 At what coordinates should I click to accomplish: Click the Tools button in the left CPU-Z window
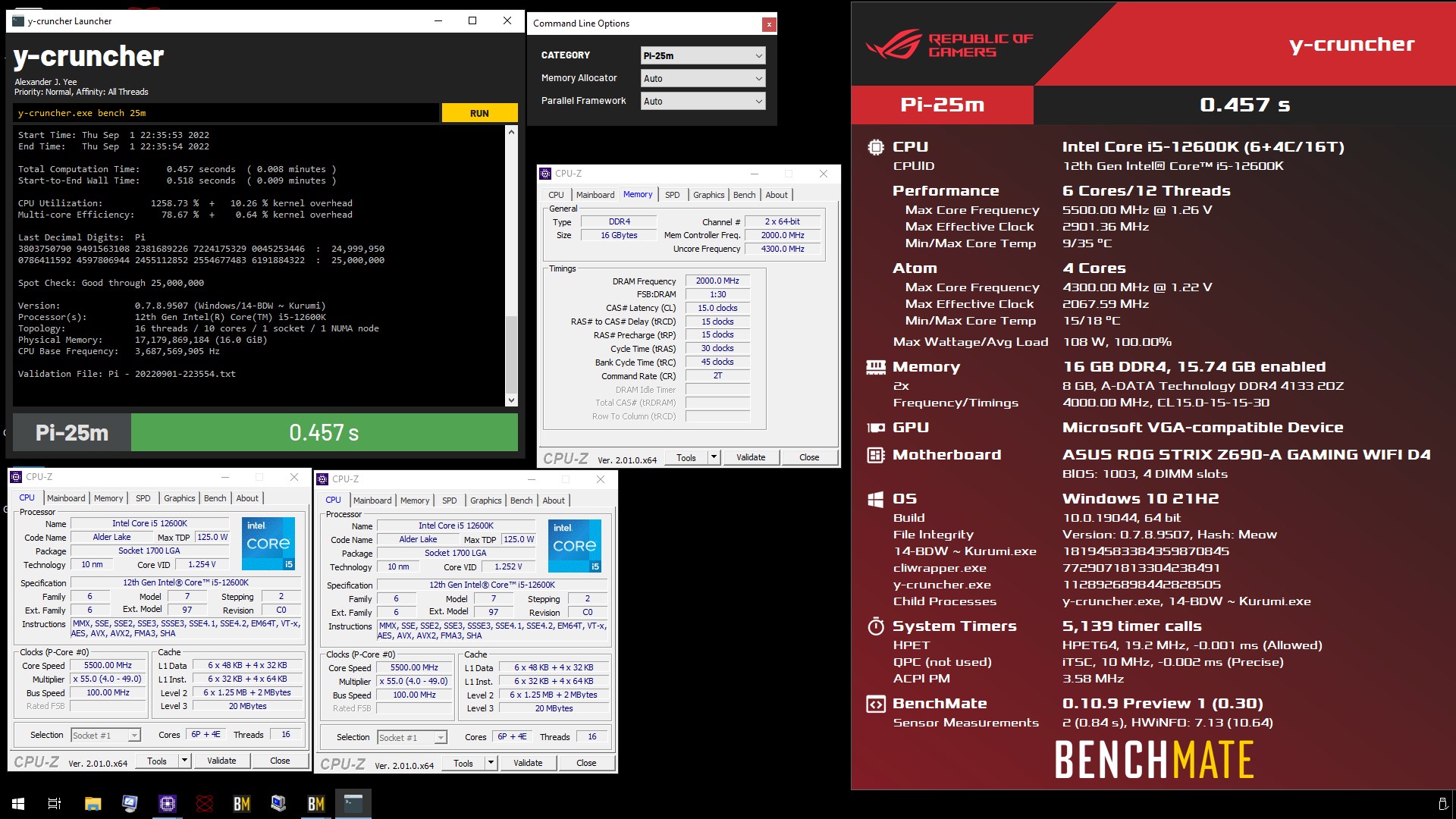pyautogui.click(x=157, y=761)
